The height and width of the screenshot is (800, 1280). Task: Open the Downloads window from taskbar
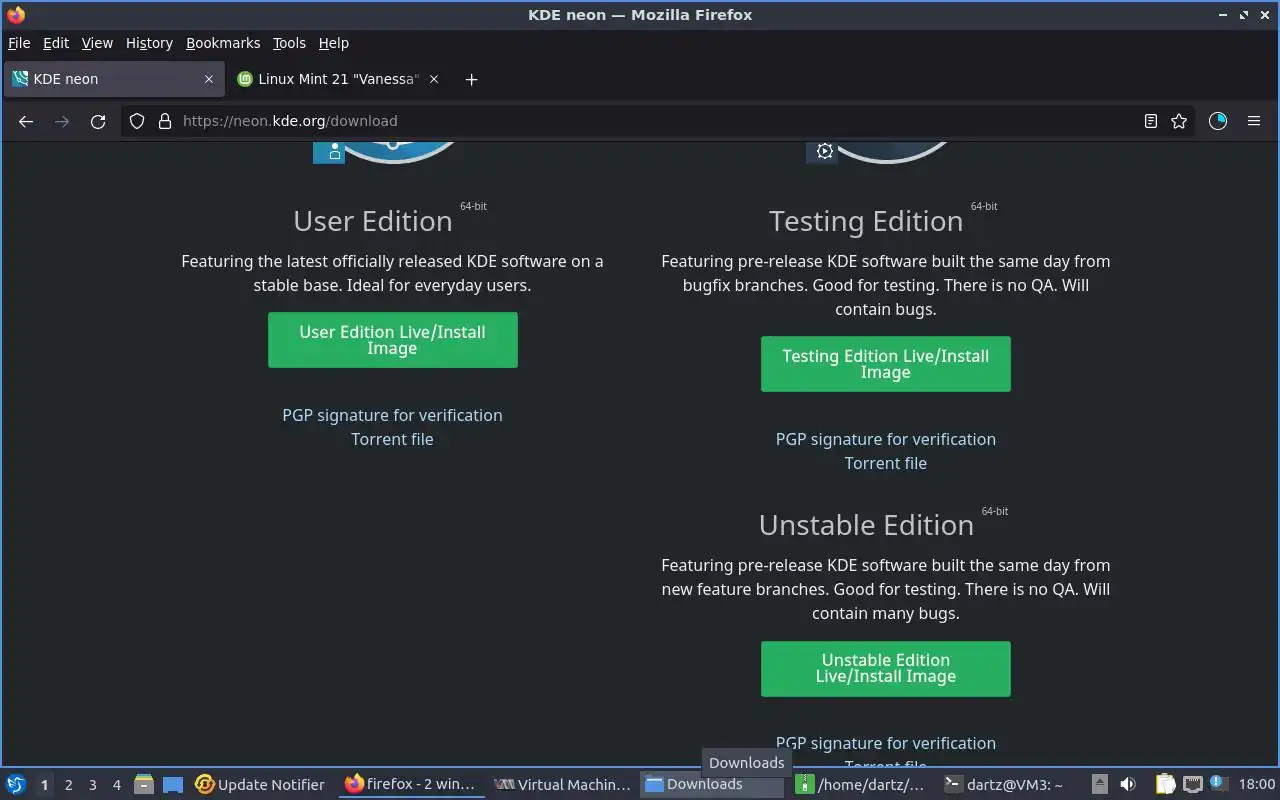pos(712,785)
